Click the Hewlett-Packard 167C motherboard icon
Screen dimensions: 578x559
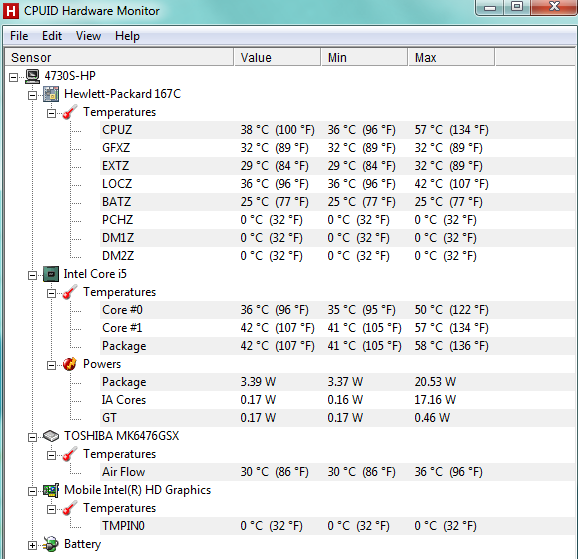51,94
